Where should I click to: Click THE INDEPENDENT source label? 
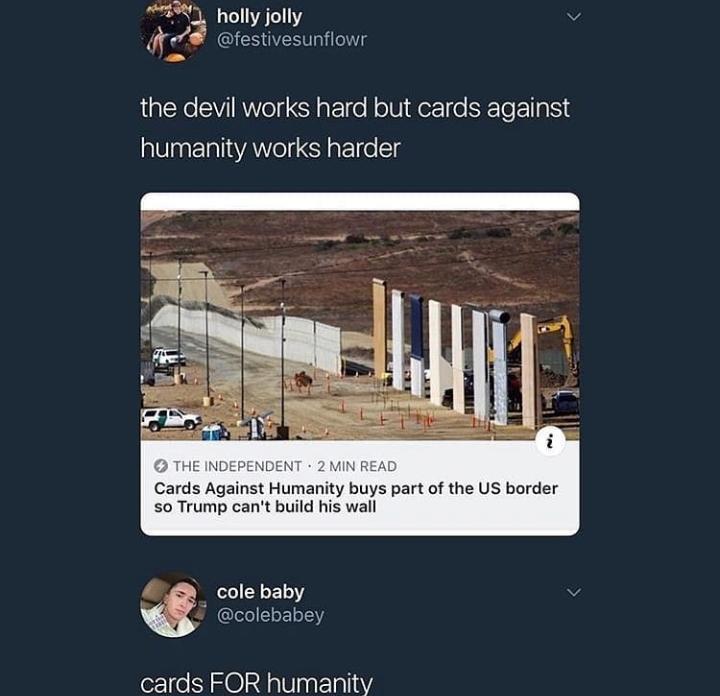coord(237,466)
